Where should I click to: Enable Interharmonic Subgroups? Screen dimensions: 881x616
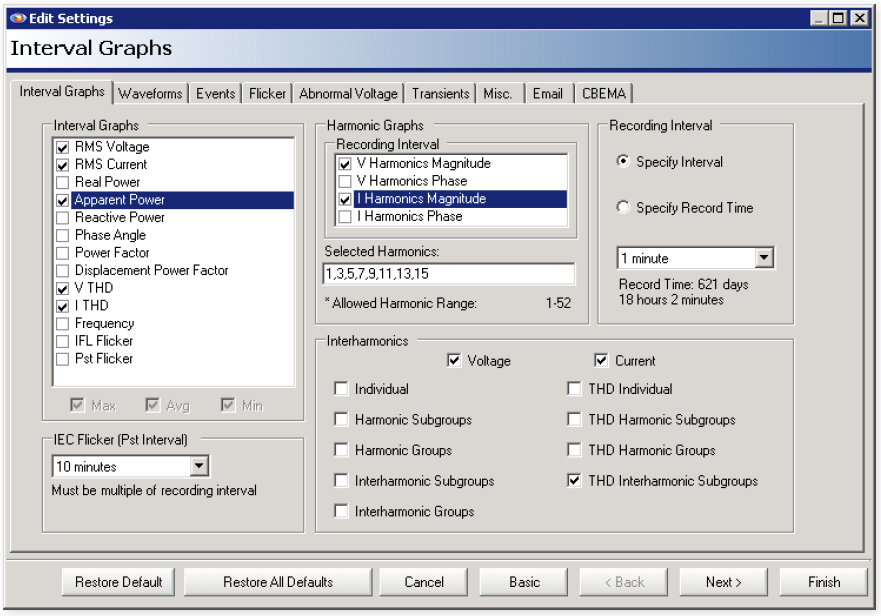pos(341,479)
